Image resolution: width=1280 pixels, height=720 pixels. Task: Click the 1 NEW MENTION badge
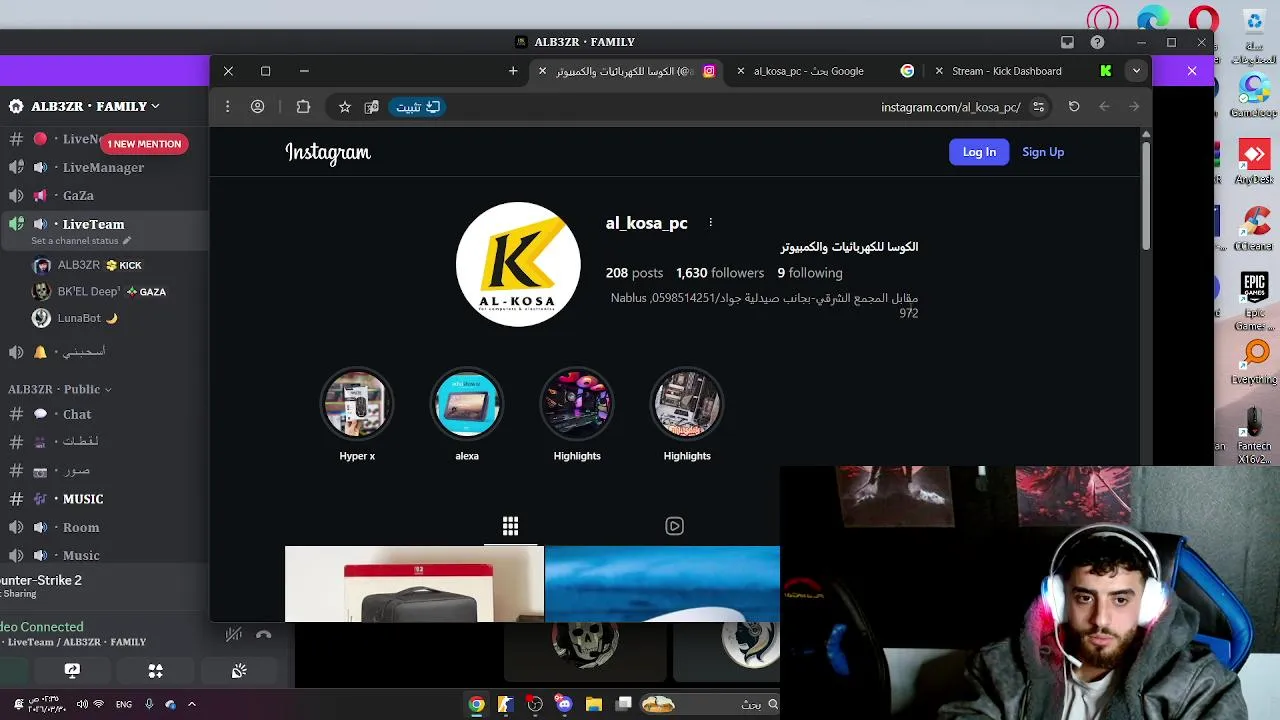[144, 144]
